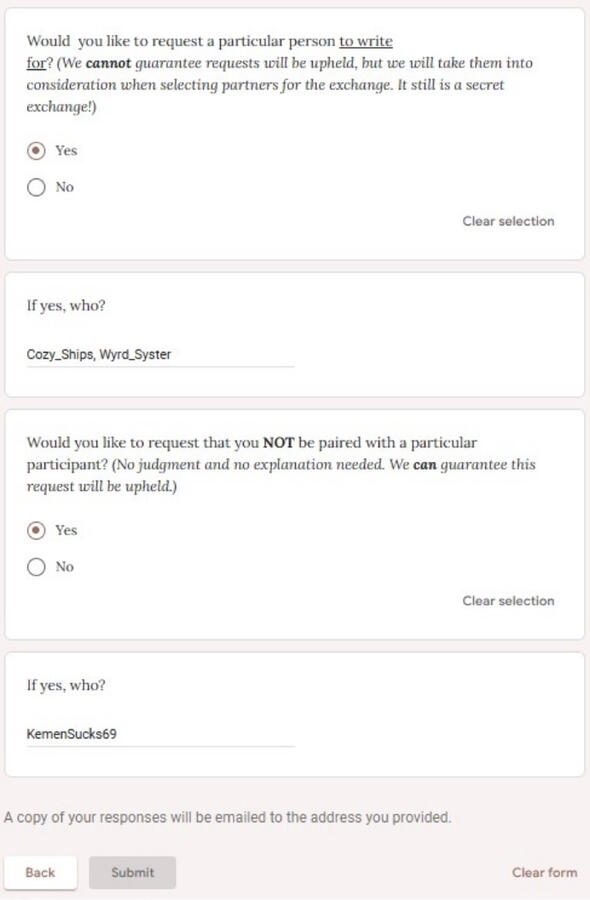Click the email copy notice text
590x900 pixels.
230,817
